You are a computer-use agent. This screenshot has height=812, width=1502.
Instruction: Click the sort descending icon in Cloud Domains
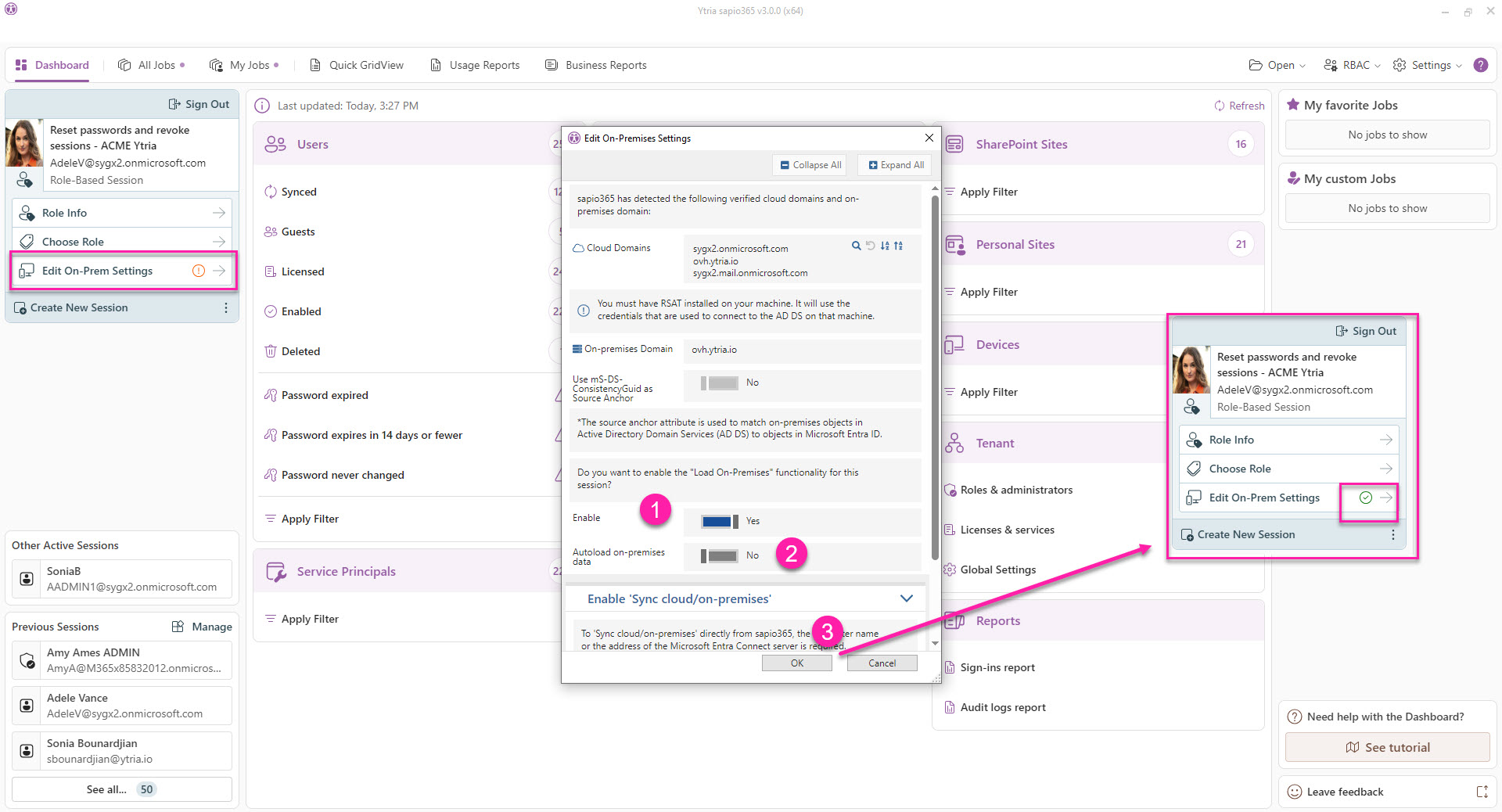click(x=898, y=246)
